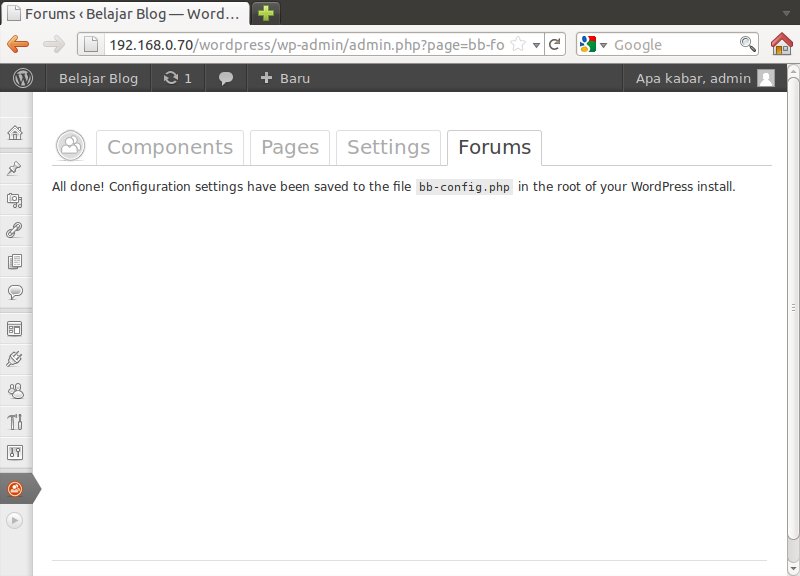This screenshot has height=576, width=800.
Task: Click the browser Home icon
Action: click(x=782, y=44)
